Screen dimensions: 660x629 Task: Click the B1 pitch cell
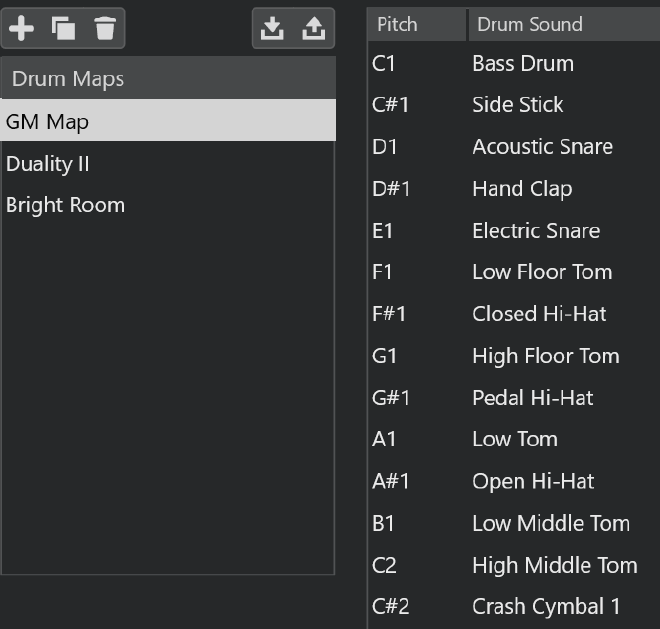(383, 523)
